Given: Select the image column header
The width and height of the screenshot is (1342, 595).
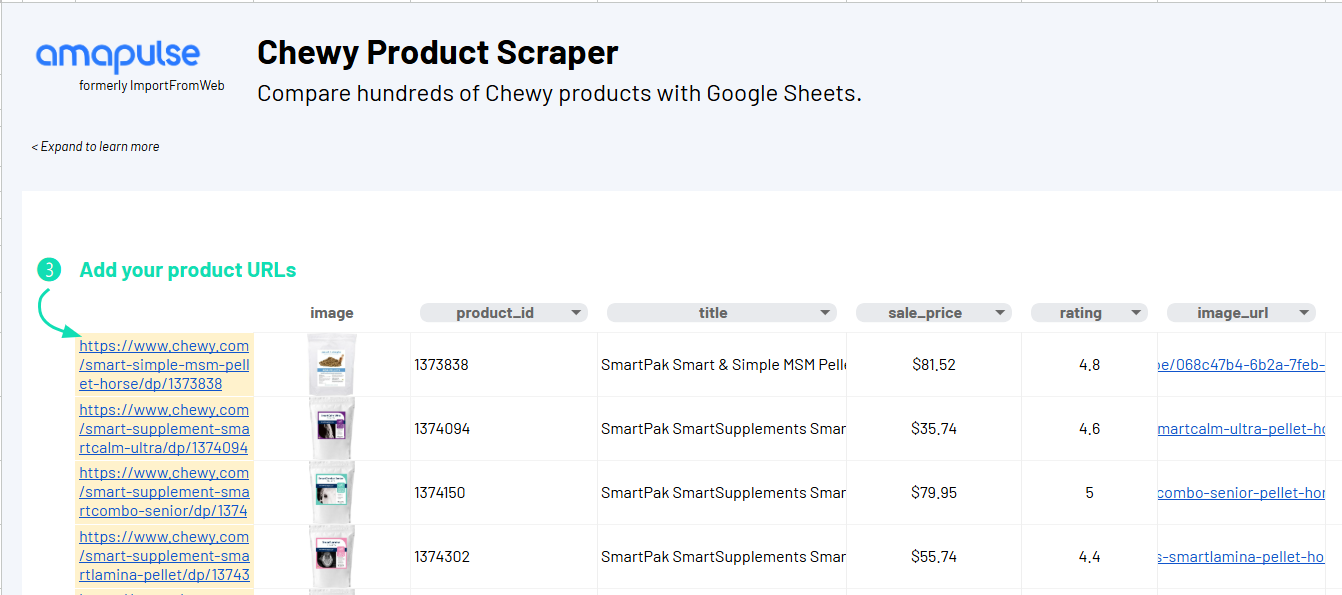Looking at the screenshot, I should click(x=332, y=313).
